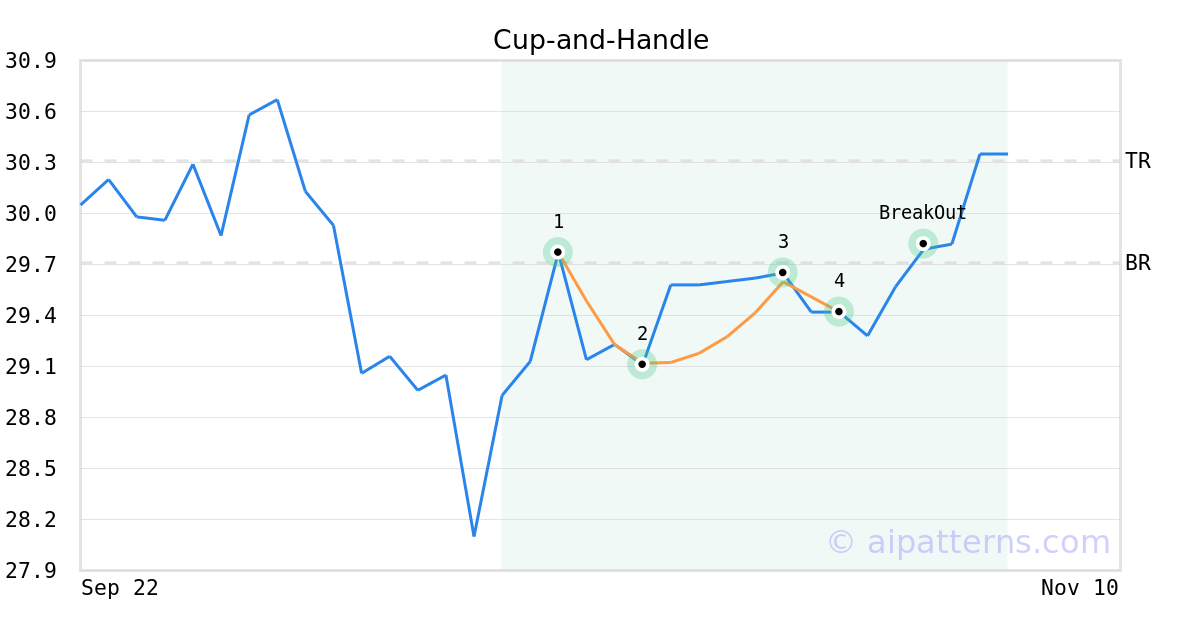Viewport: 1200px width, 630px height.
Task: Click the BR line label
Action: coord(1137,263)
